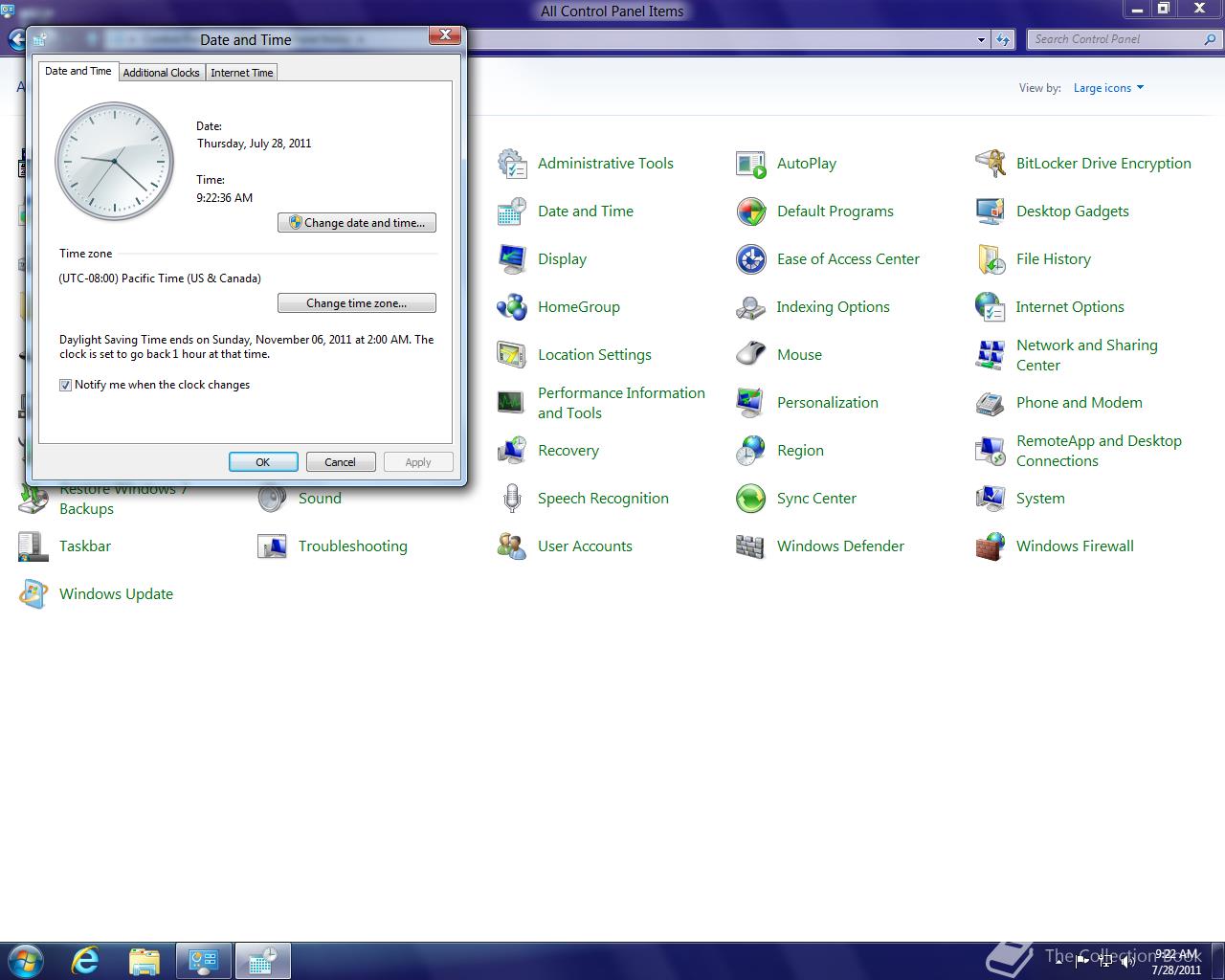The image size is (1225, 980).
Task: Open Performance Information and Tools icon
Action: [512, 403]
